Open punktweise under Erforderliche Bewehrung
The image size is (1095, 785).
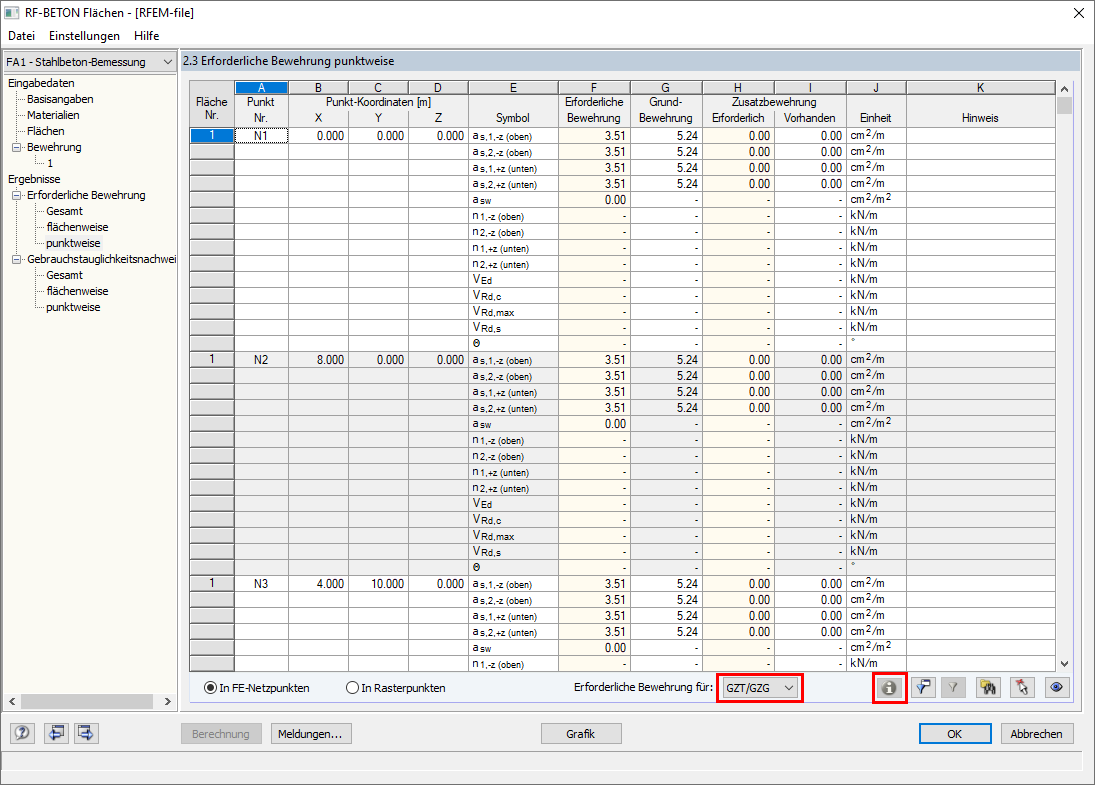[73, 244]
